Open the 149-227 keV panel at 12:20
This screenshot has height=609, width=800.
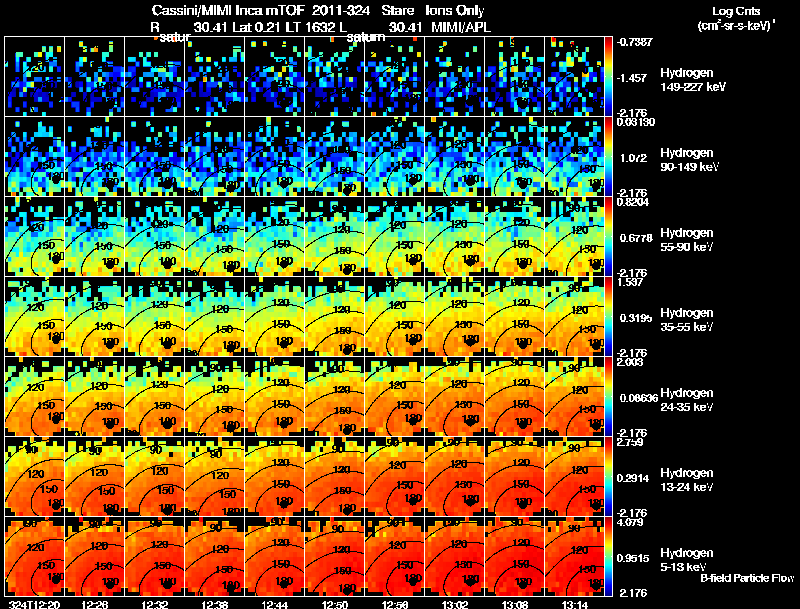coord(34,77)
